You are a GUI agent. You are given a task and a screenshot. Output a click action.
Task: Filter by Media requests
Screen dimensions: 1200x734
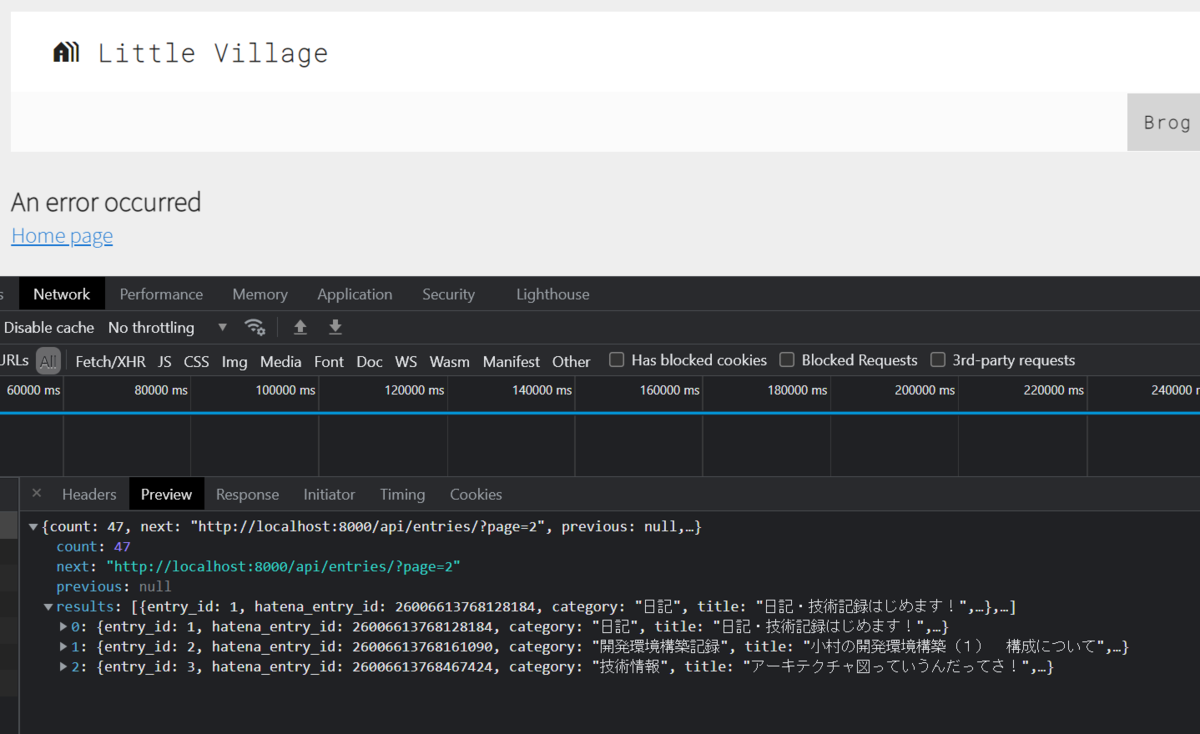pos(281,361)
